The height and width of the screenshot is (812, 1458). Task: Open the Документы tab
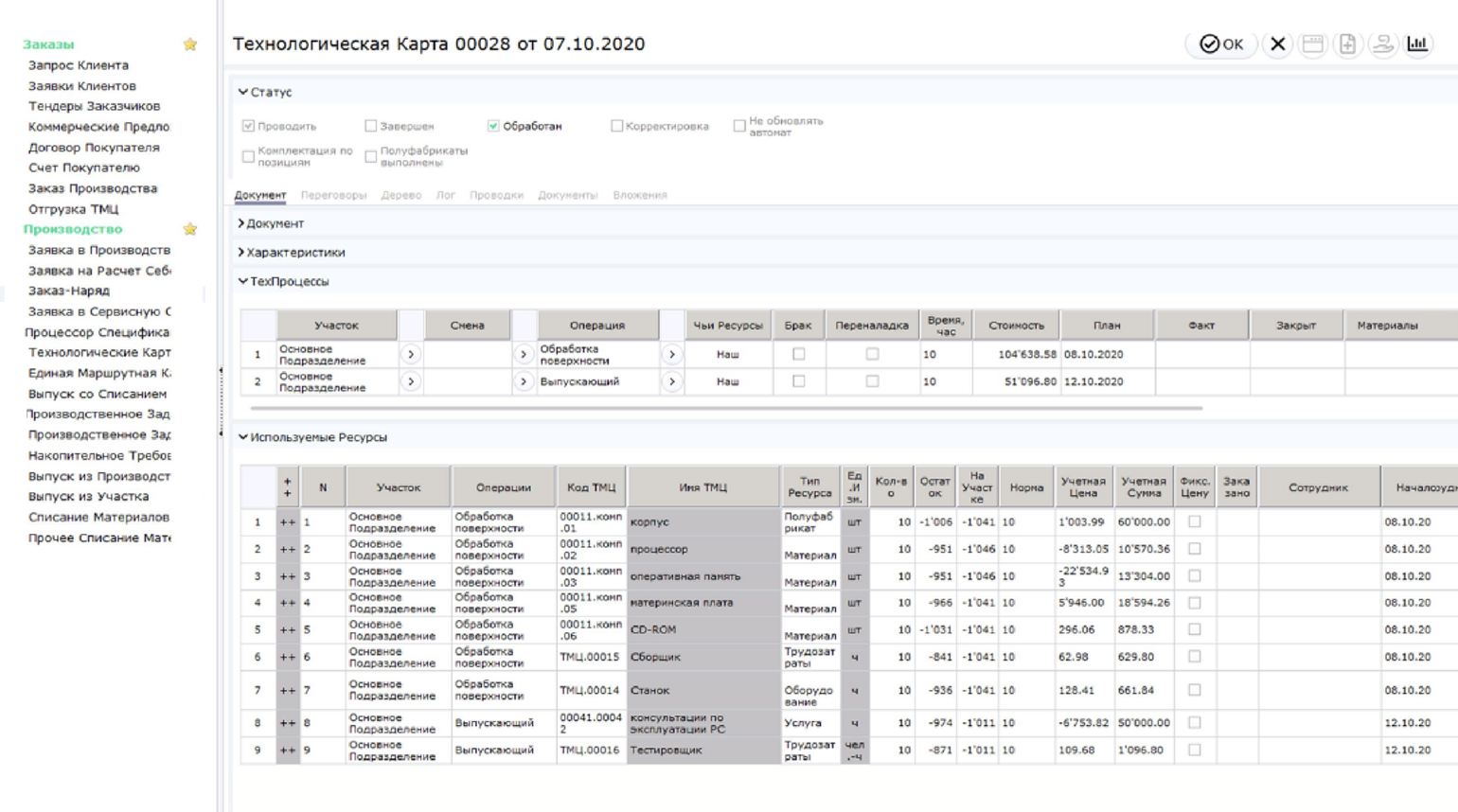[x=568, y=195]
